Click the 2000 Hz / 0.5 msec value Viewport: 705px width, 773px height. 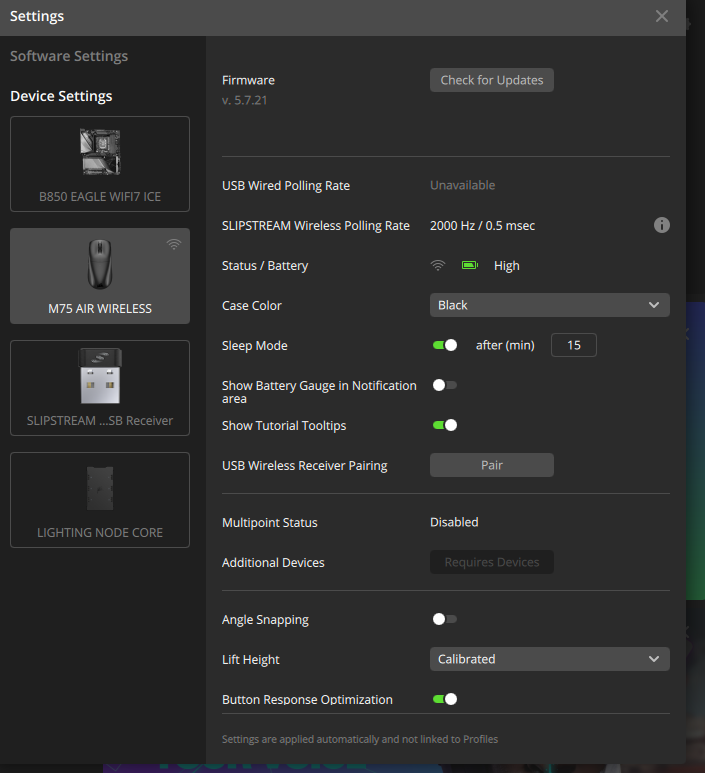tap(482, 226)
